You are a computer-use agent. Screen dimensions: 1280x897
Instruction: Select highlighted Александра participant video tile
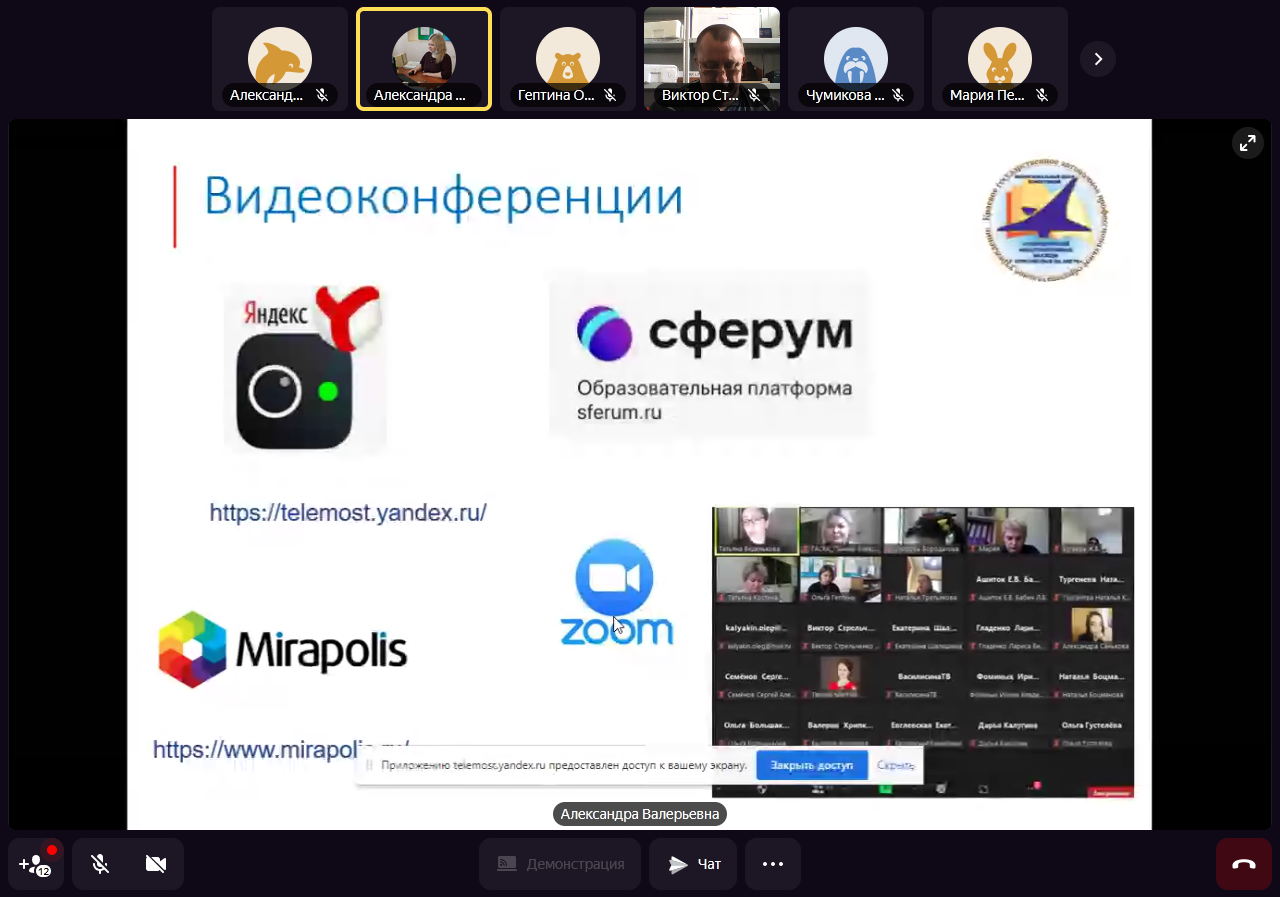tap(424, 59)
